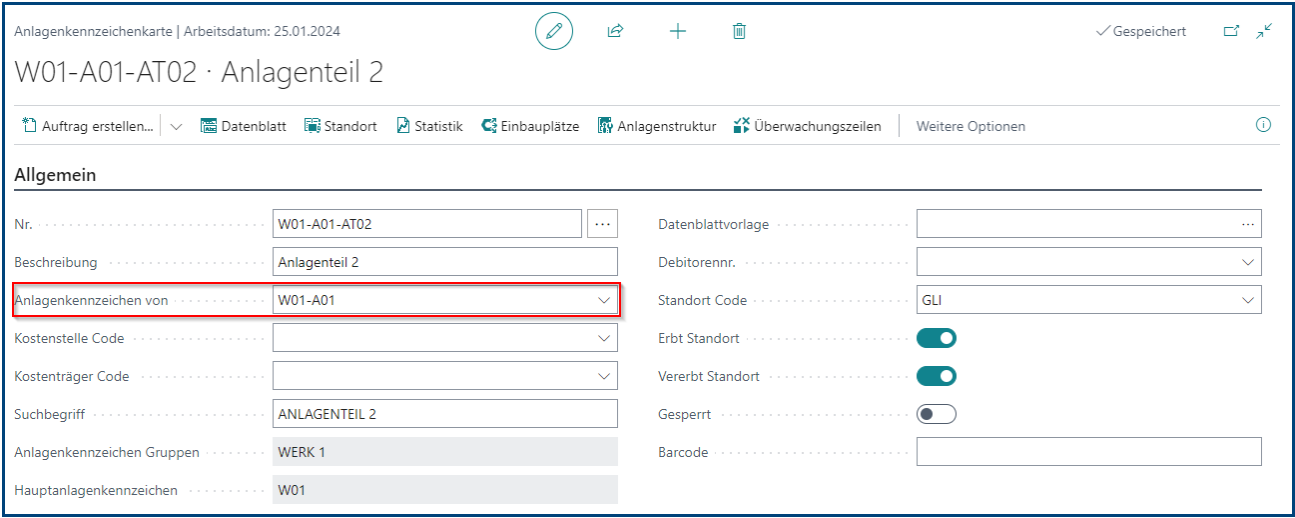Click the Nr. input field

point(427,224)
